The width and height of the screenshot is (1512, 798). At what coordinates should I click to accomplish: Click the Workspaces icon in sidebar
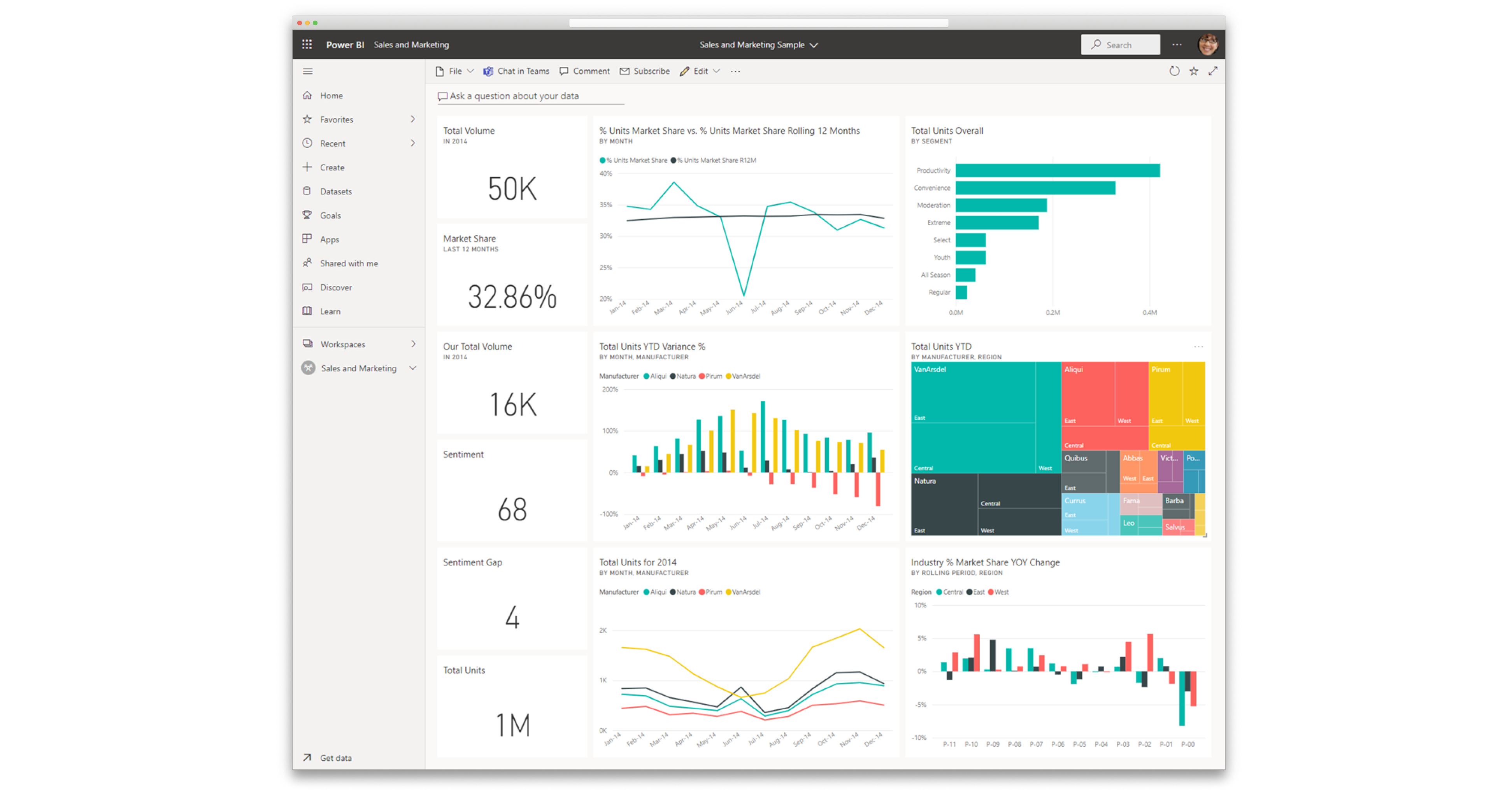tap(307, 344)
